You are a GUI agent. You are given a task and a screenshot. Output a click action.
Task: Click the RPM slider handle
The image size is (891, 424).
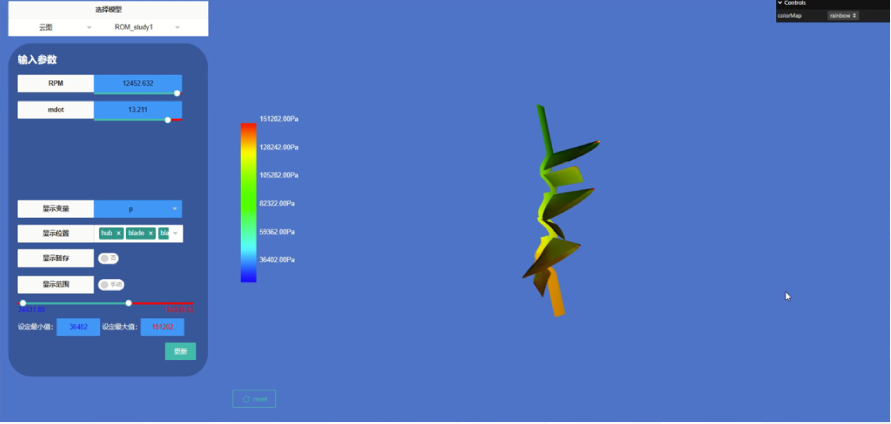[177, 93]
